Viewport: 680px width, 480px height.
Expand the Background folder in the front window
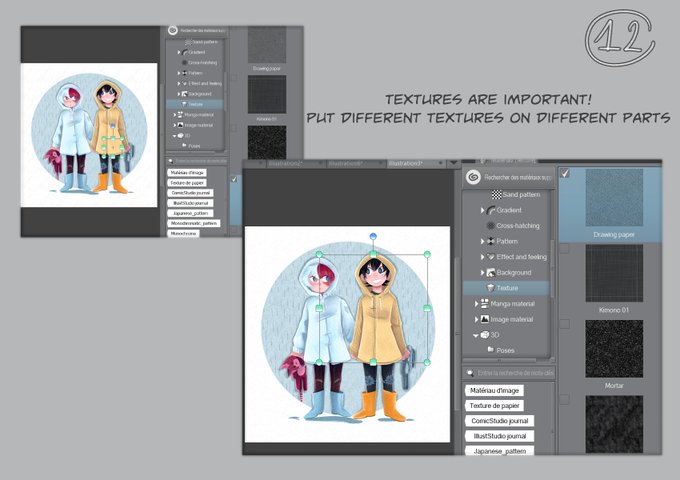[x=482, y=273]
